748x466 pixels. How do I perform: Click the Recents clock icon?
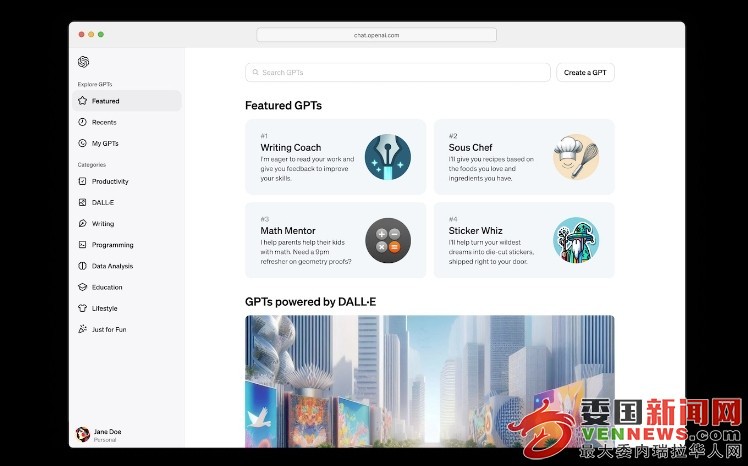83,122
